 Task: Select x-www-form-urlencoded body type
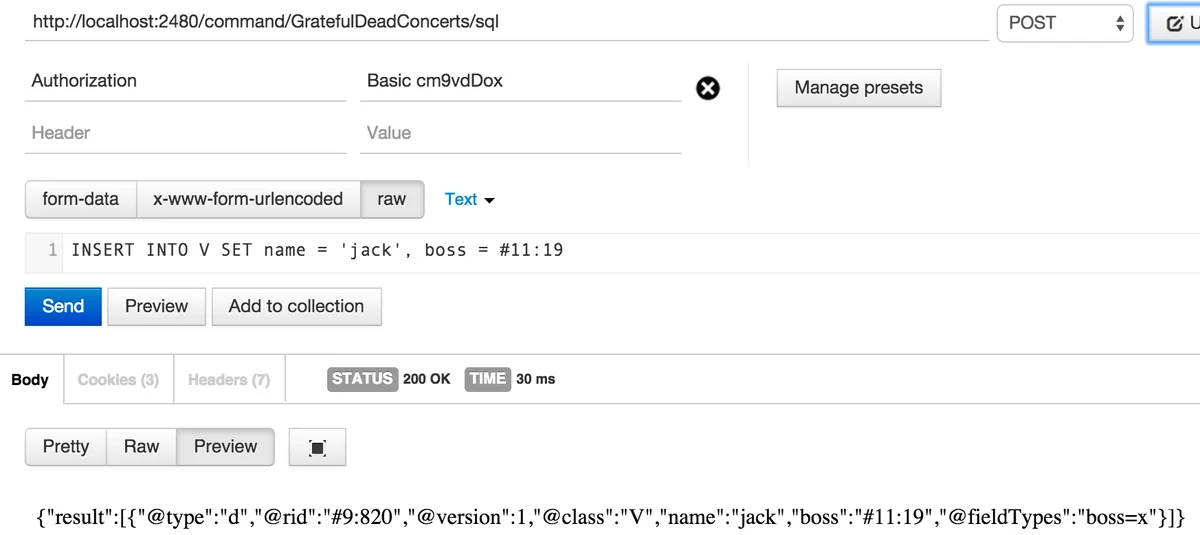click(248, 199)
